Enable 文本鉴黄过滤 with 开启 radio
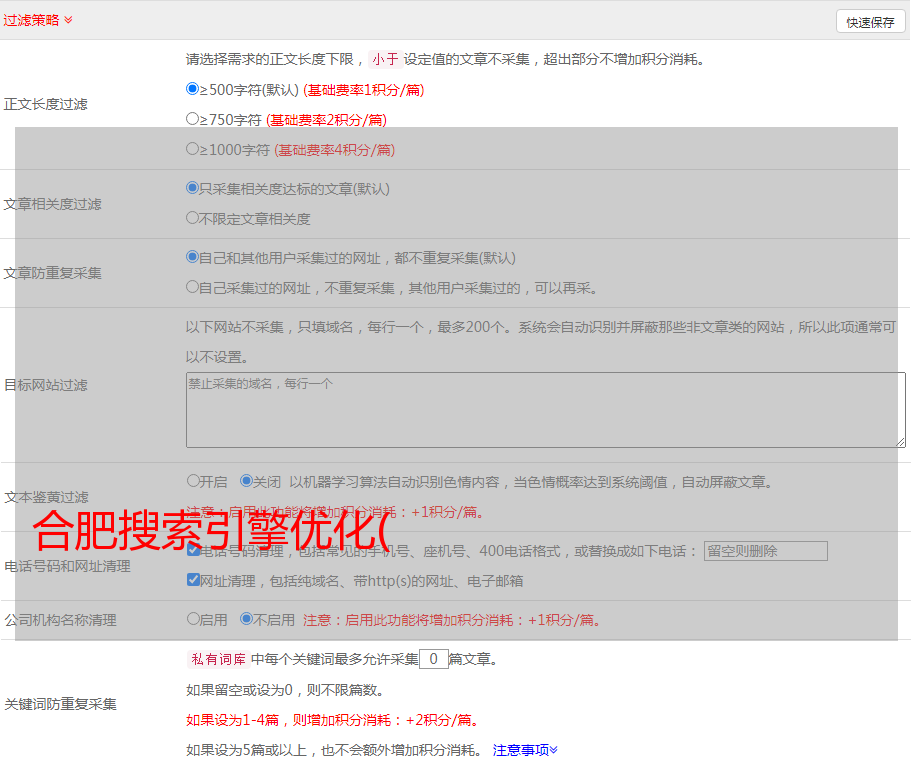The width and height of the screenshot is (912, 768). tap(193, 481)
